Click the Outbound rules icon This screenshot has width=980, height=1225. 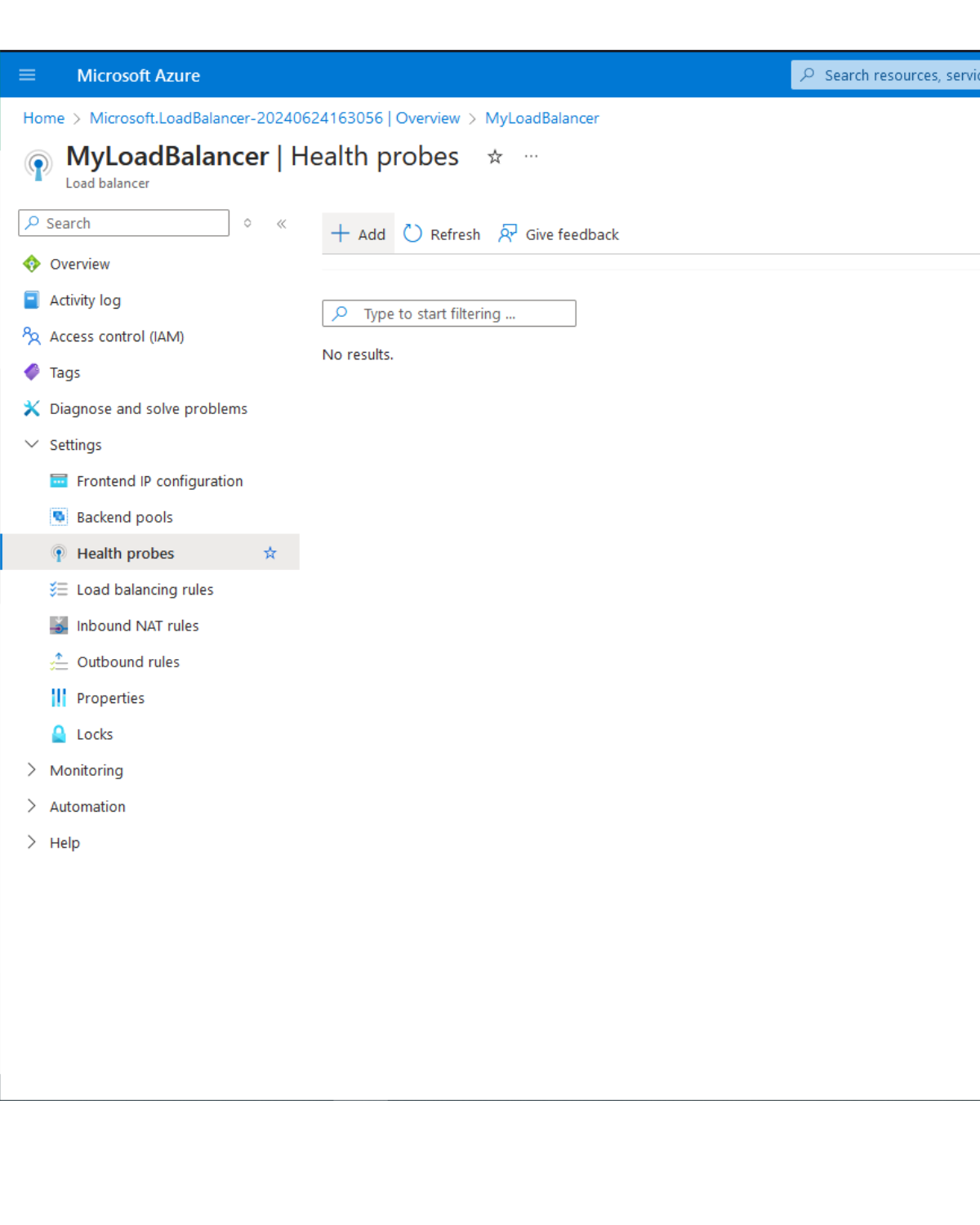(59, 661)
